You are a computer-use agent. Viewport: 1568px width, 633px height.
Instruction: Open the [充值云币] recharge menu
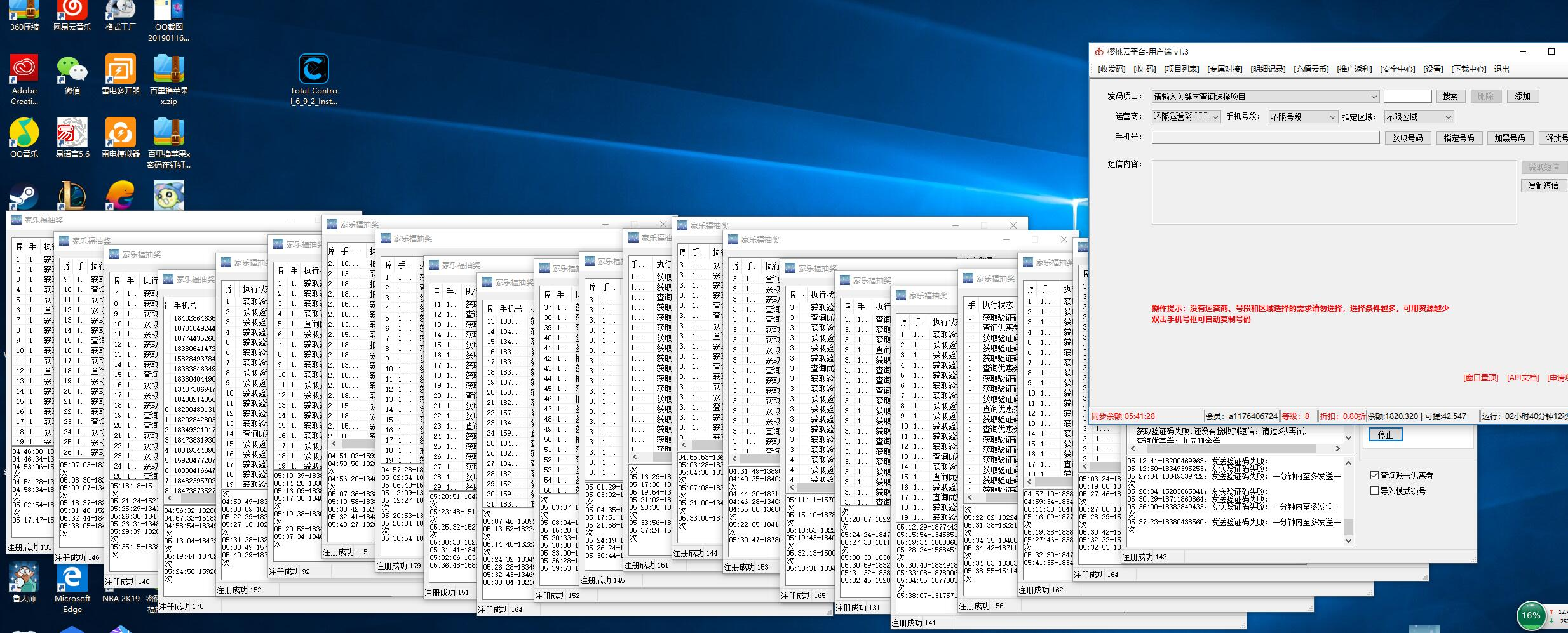point(1311,69)
